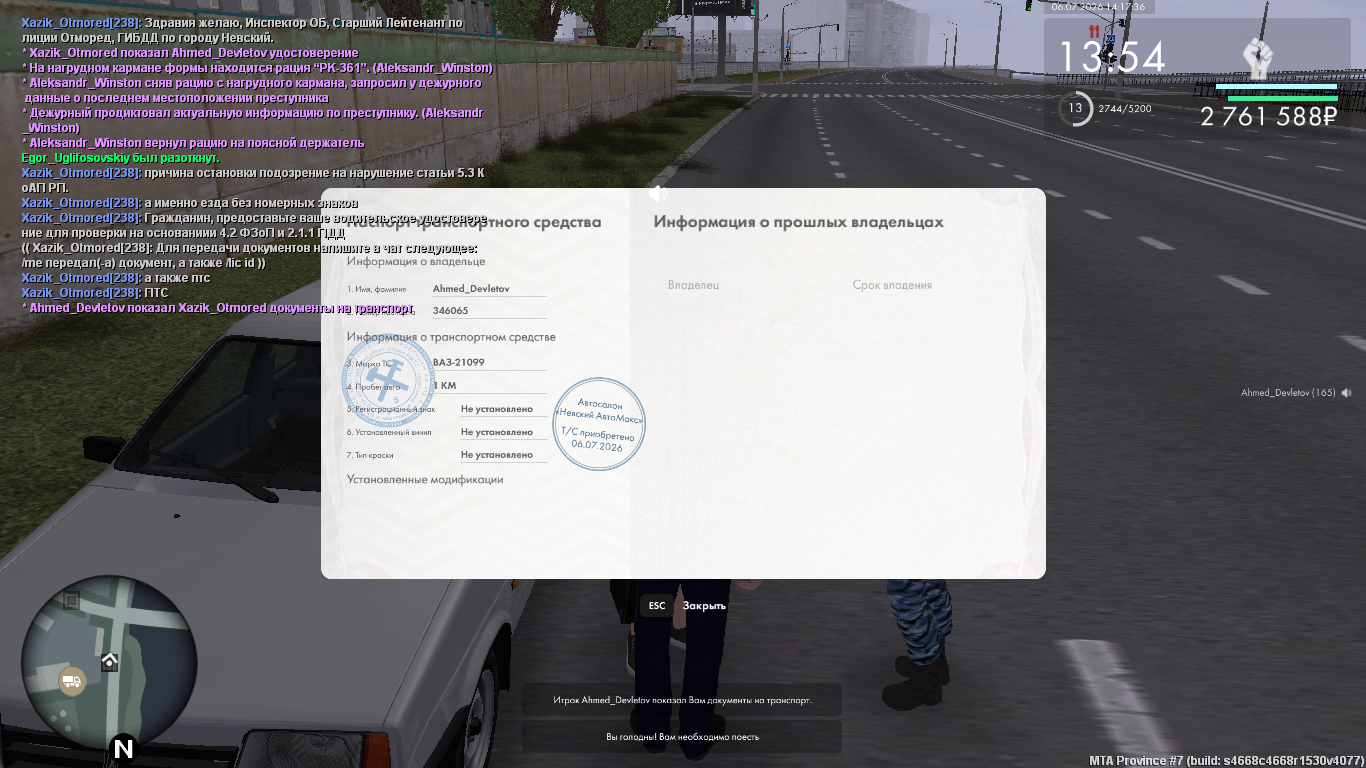Click the notification about Ahmed_Devletov showing documents
Viewport: 1366px width, 768px height.
(x=682, y=700)
